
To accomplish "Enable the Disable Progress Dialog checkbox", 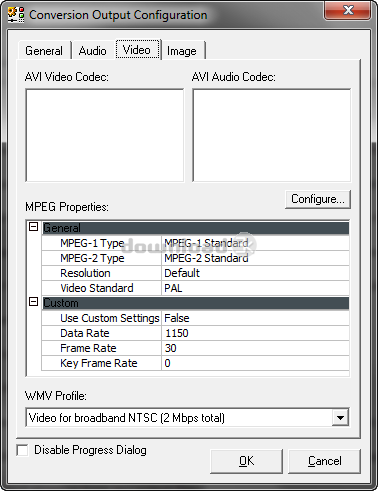I will [x=22, y=450].
